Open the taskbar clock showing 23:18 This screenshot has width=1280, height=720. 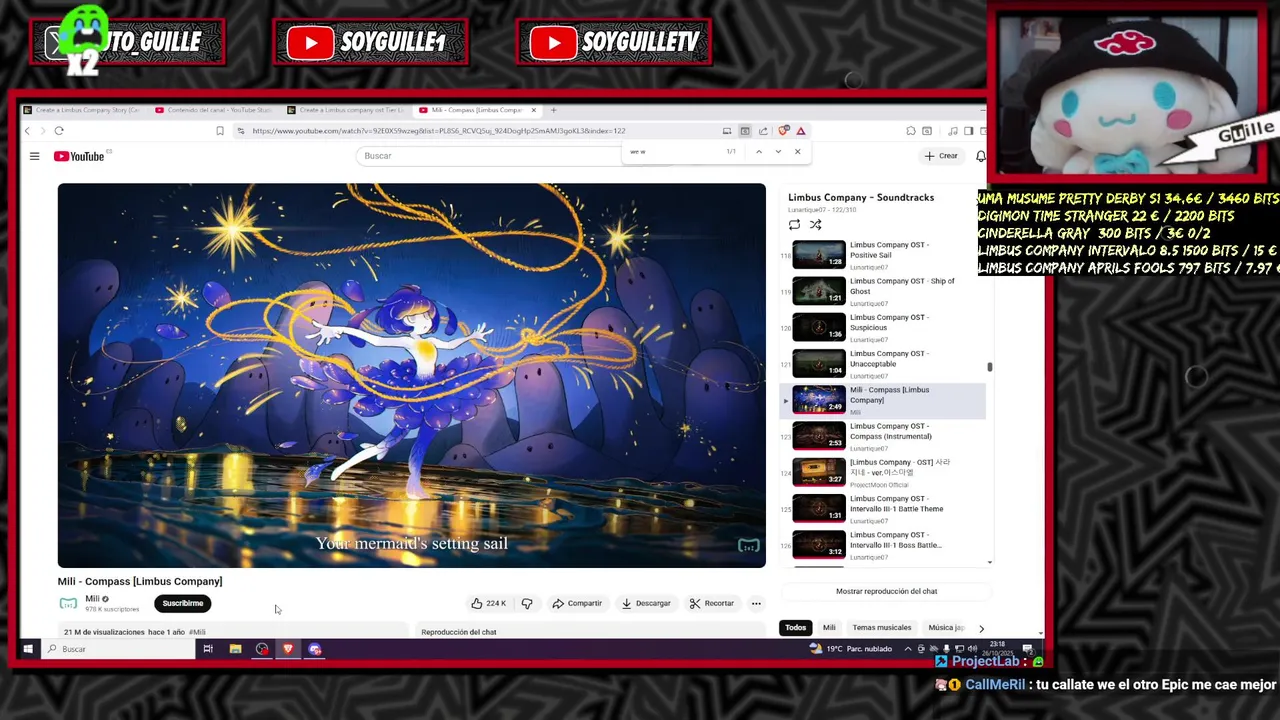coord(997,649)
